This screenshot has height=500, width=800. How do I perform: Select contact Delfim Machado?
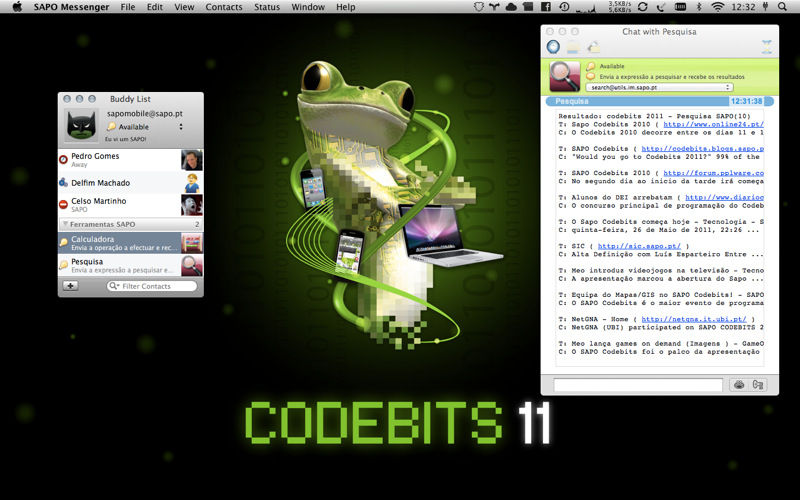(131, 183)
